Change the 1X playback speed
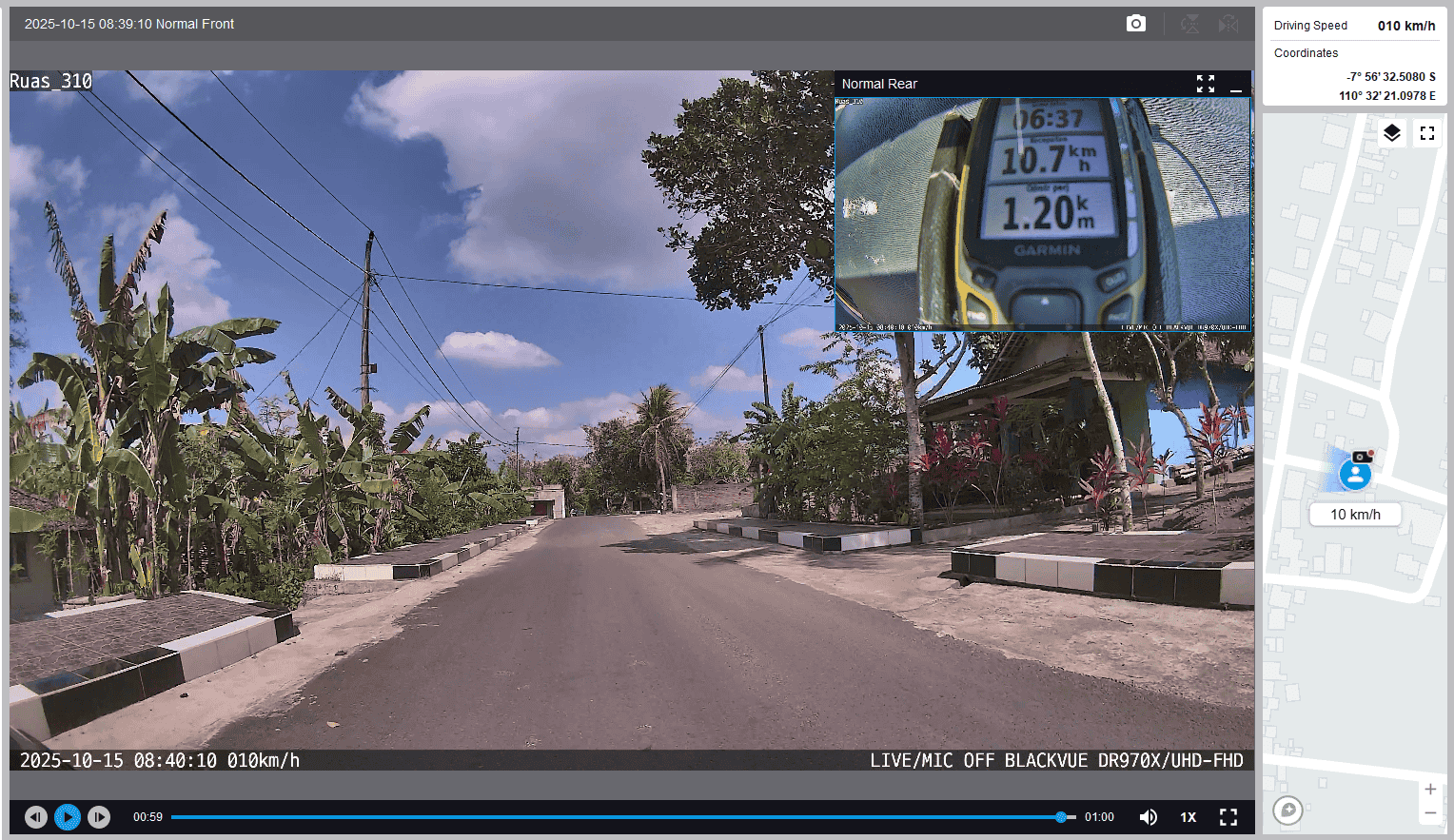This screenshot has height=840, width=1454. (1188, 817)
